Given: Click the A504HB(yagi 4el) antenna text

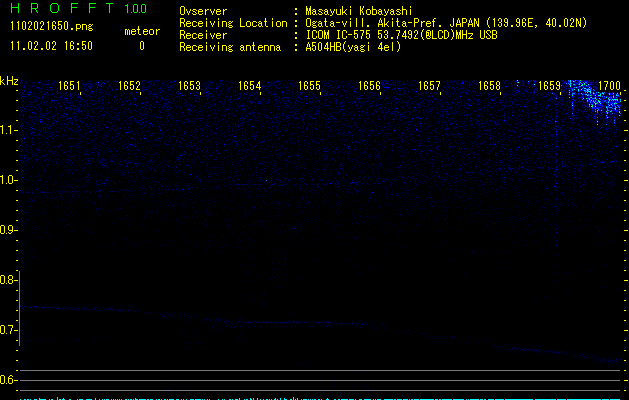Looking at the screenshot, I should tap(353, 47).
